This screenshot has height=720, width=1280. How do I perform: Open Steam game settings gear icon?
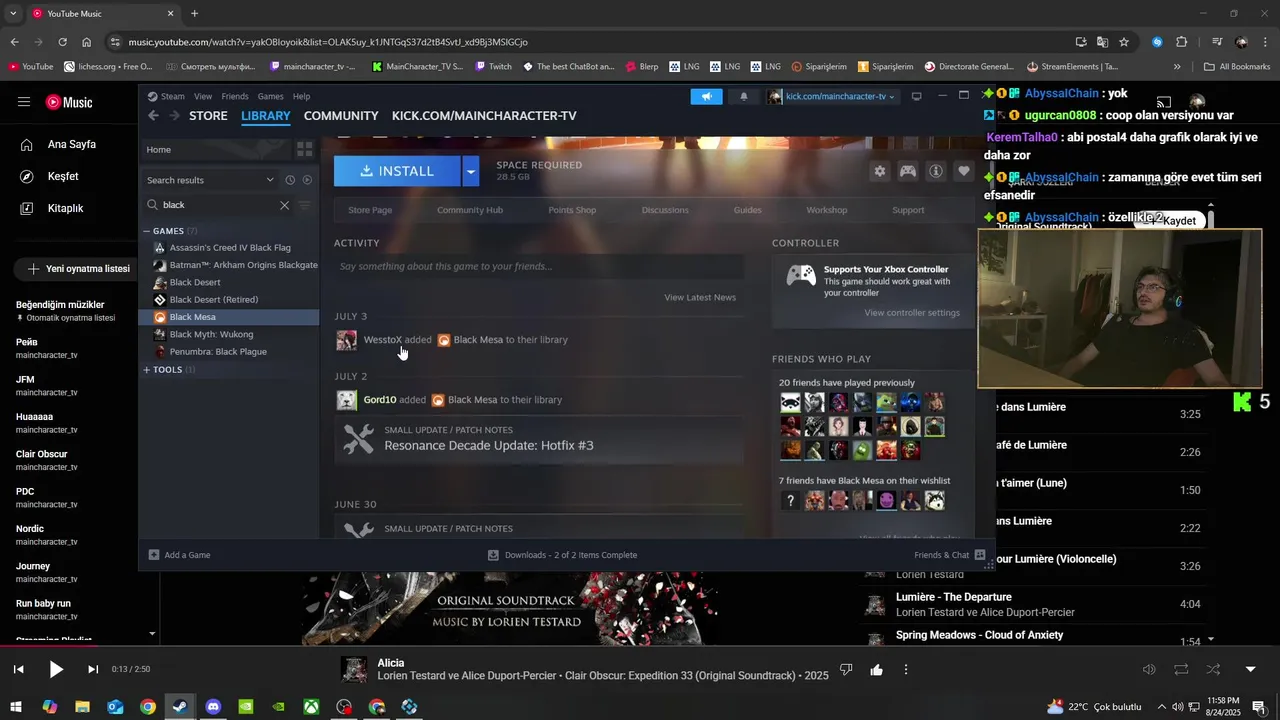[879, 171]
